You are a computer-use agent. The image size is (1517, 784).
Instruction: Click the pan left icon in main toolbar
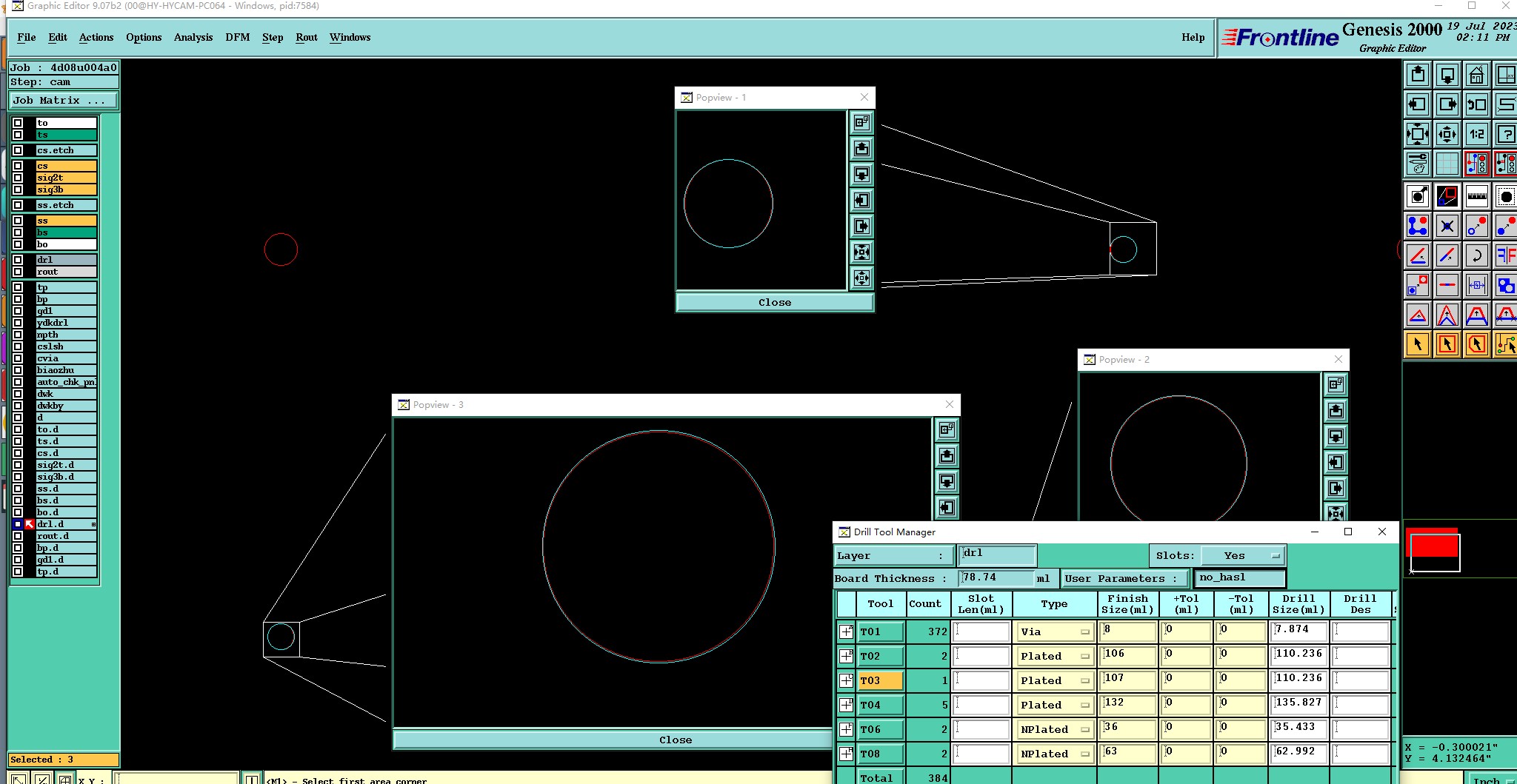coord(1418,104)
